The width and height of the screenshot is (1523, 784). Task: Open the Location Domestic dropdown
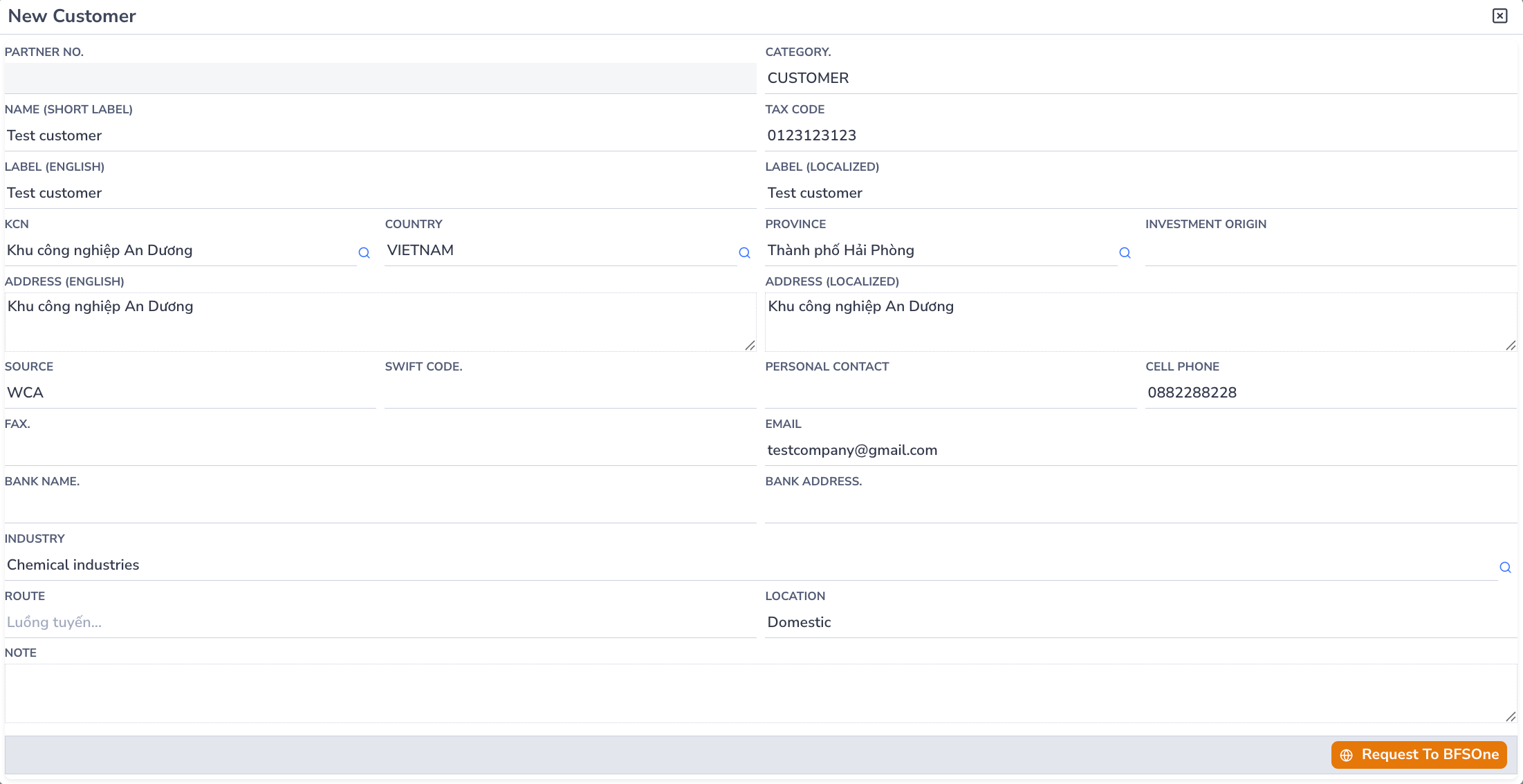pos(1141,622)
